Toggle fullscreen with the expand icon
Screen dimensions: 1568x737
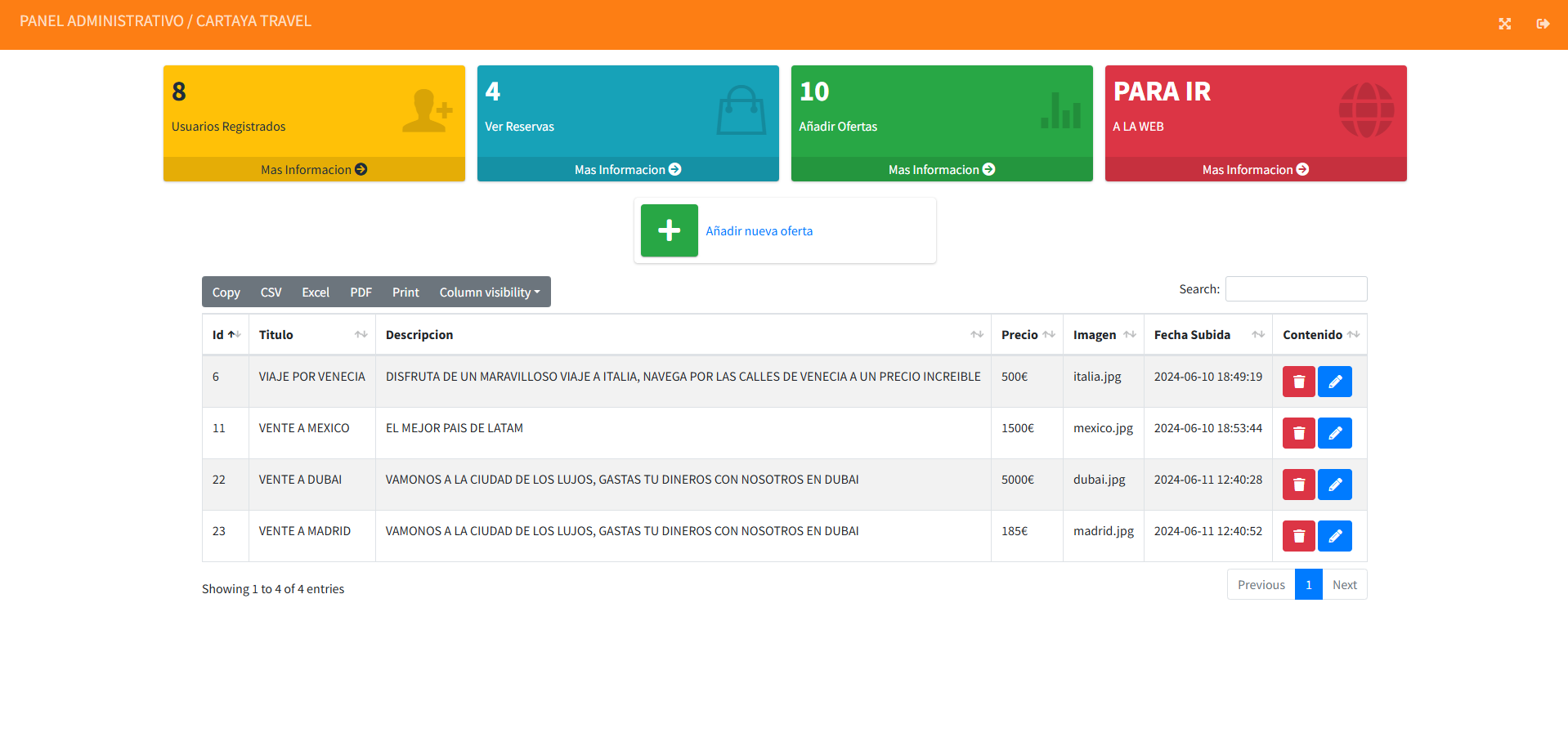(1504, 24)
